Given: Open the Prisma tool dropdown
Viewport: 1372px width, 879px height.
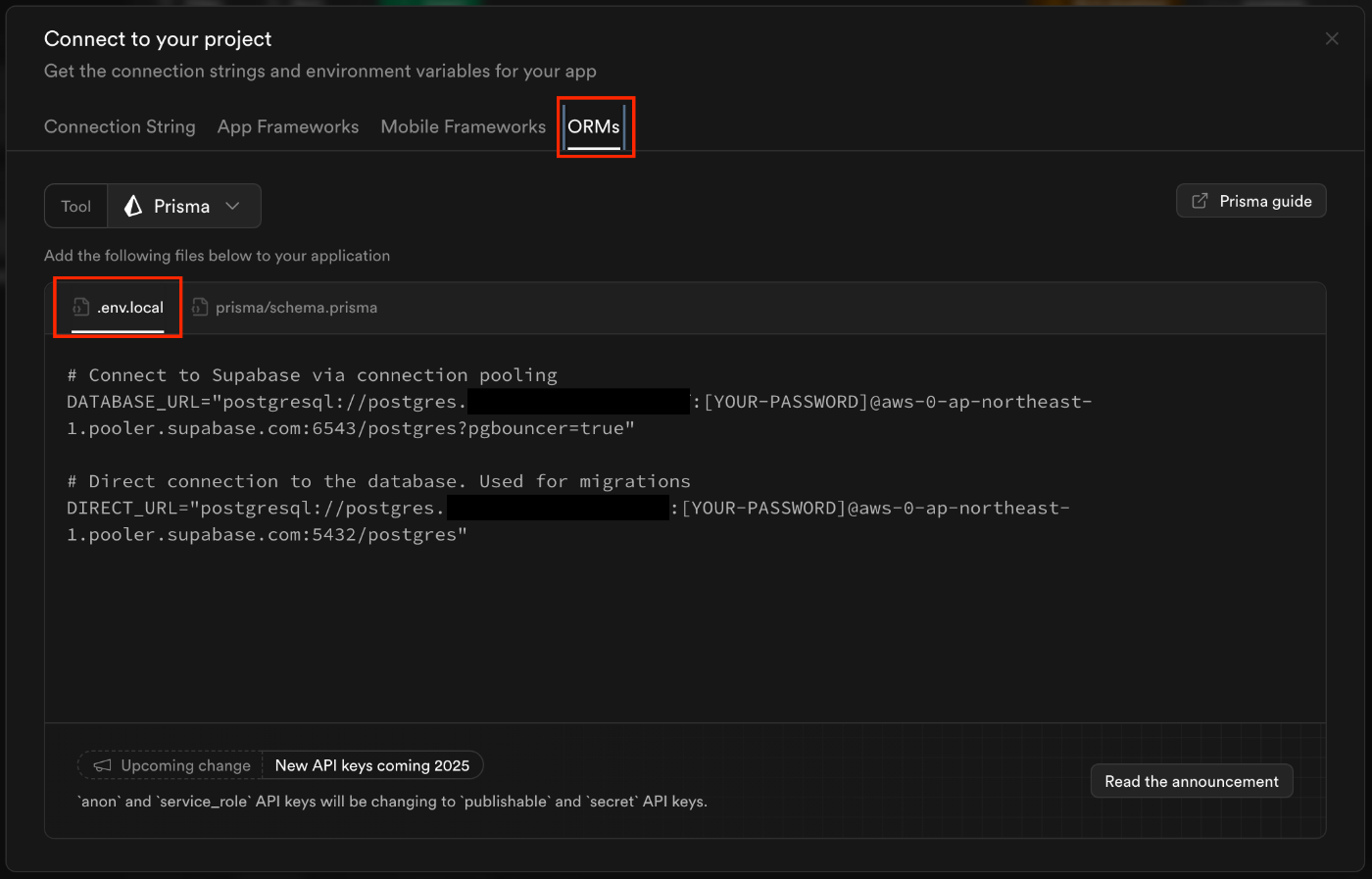Looking at the screenshot, I should click(183, 206).
